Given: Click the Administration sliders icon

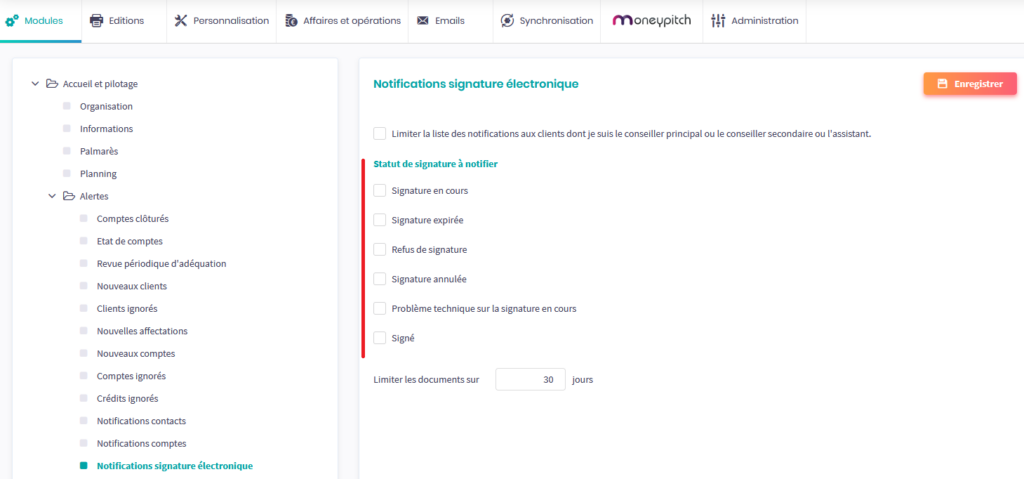Looking at the screenshot, I should (718, 20).
